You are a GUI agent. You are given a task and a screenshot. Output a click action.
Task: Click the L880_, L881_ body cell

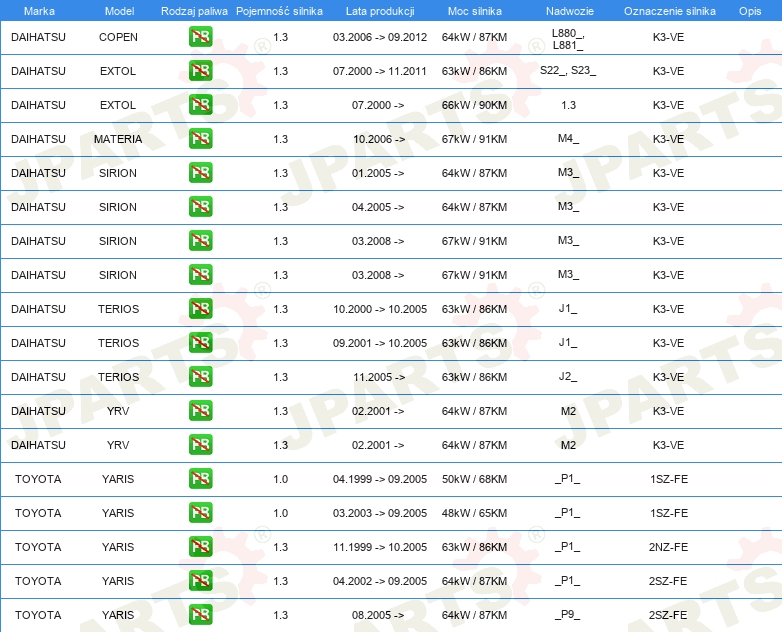pos(568,39)
